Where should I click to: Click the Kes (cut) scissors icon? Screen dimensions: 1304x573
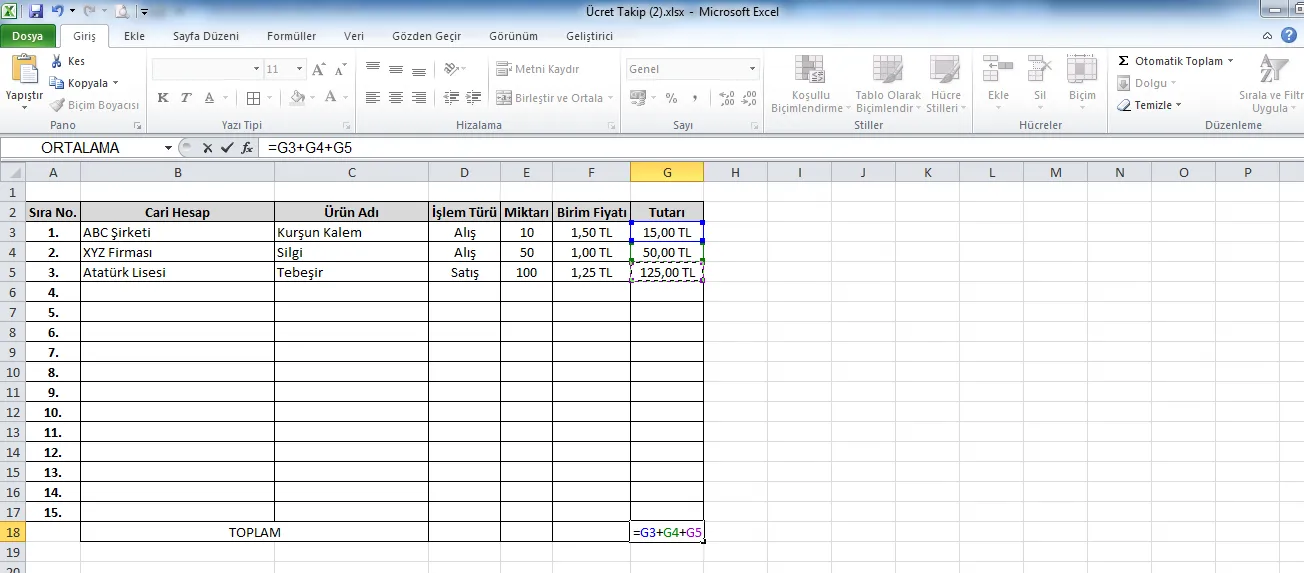(57, 61)
